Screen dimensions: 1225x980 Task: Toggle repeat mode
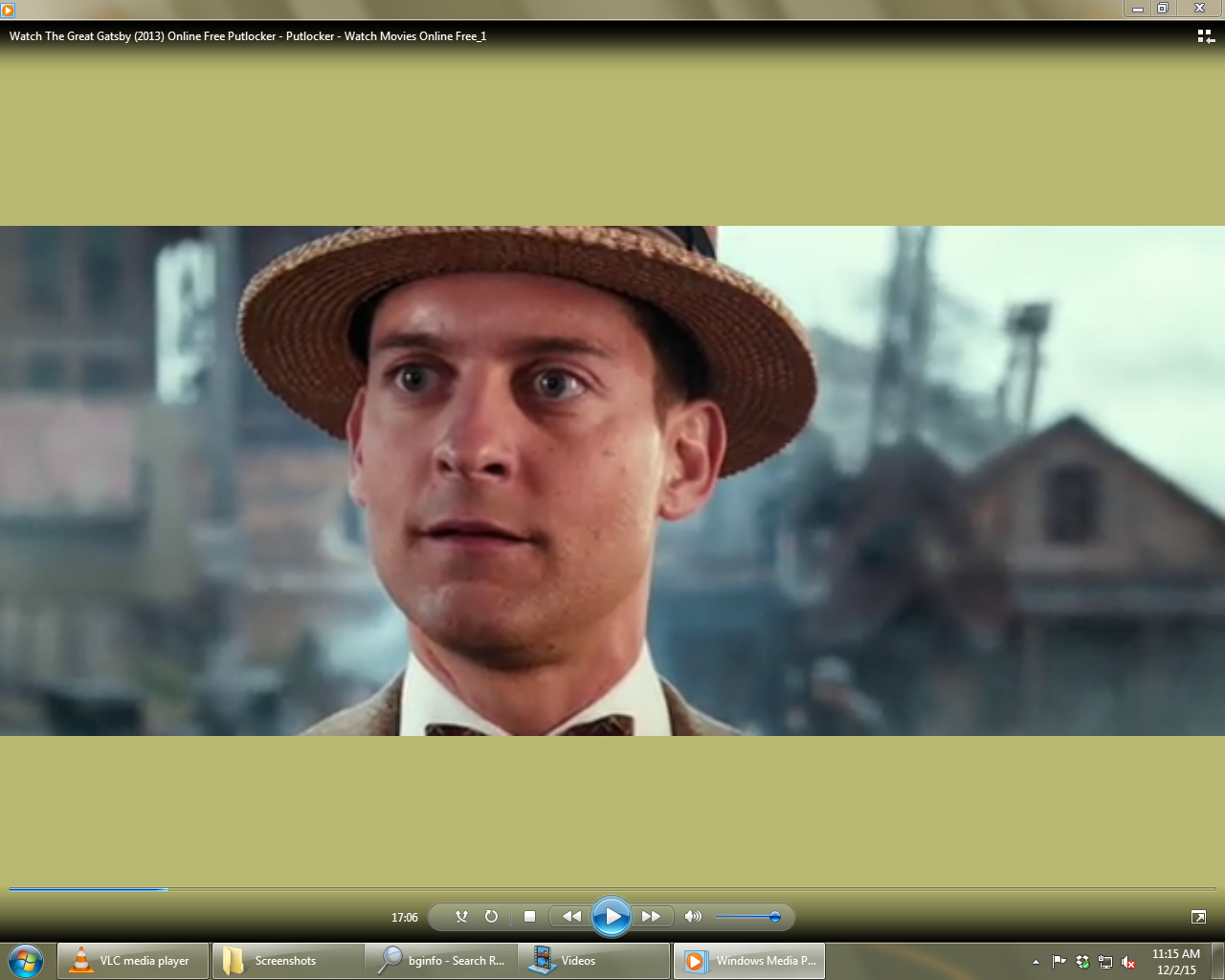pyautogui.click(x=491, y=917)
